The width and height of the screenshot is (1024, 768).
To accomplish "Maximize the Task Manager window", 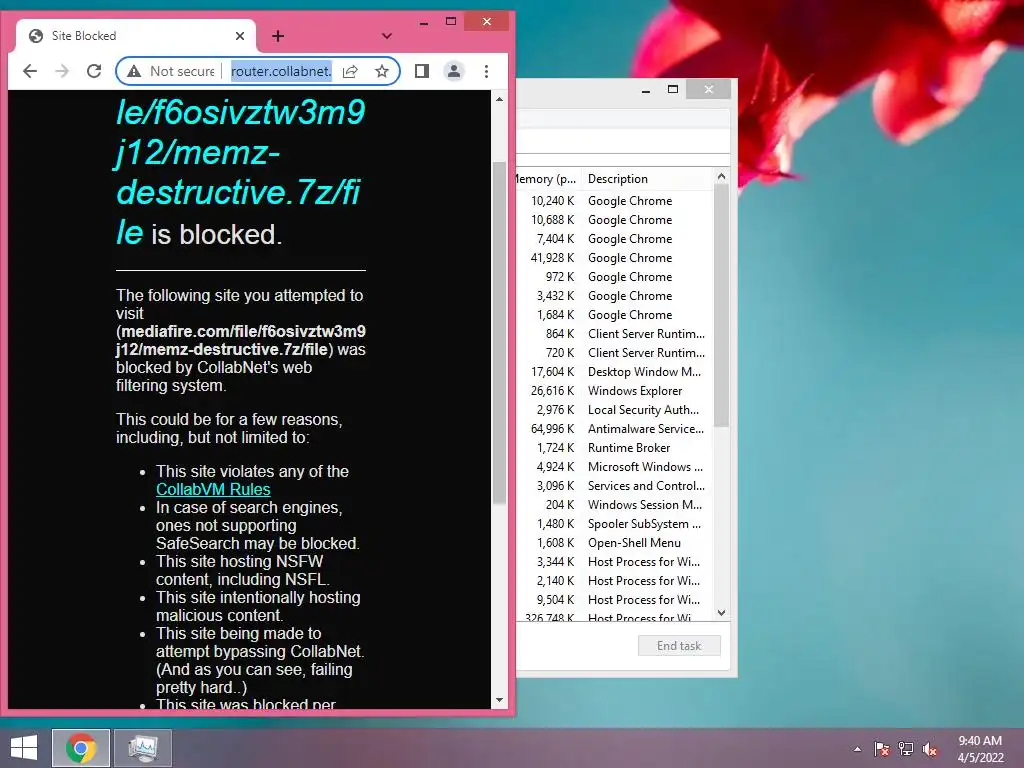I will (x=673, y=89).
